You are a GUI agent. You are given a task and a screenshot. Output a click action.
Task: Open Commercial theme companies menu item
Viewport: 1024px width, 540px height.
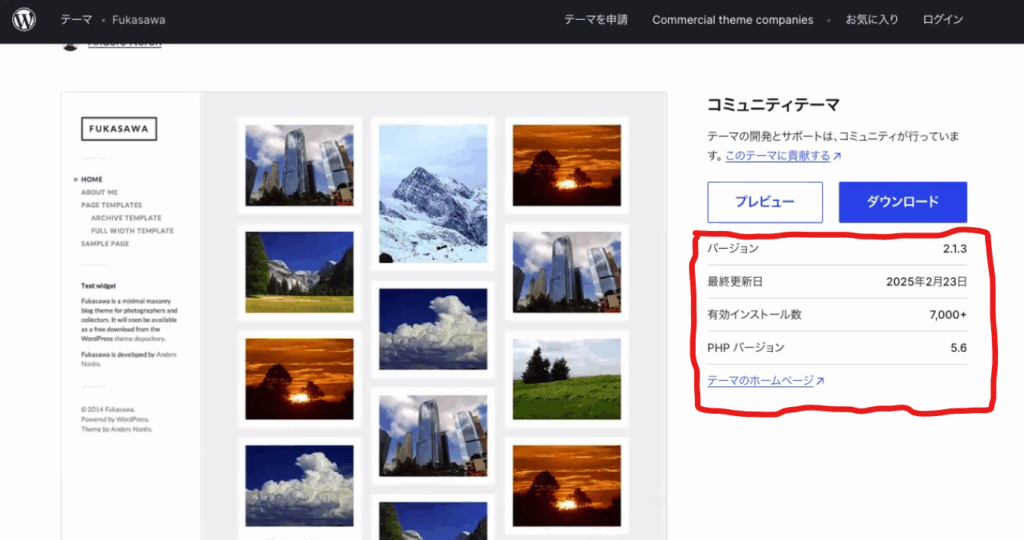click(732, 20)
